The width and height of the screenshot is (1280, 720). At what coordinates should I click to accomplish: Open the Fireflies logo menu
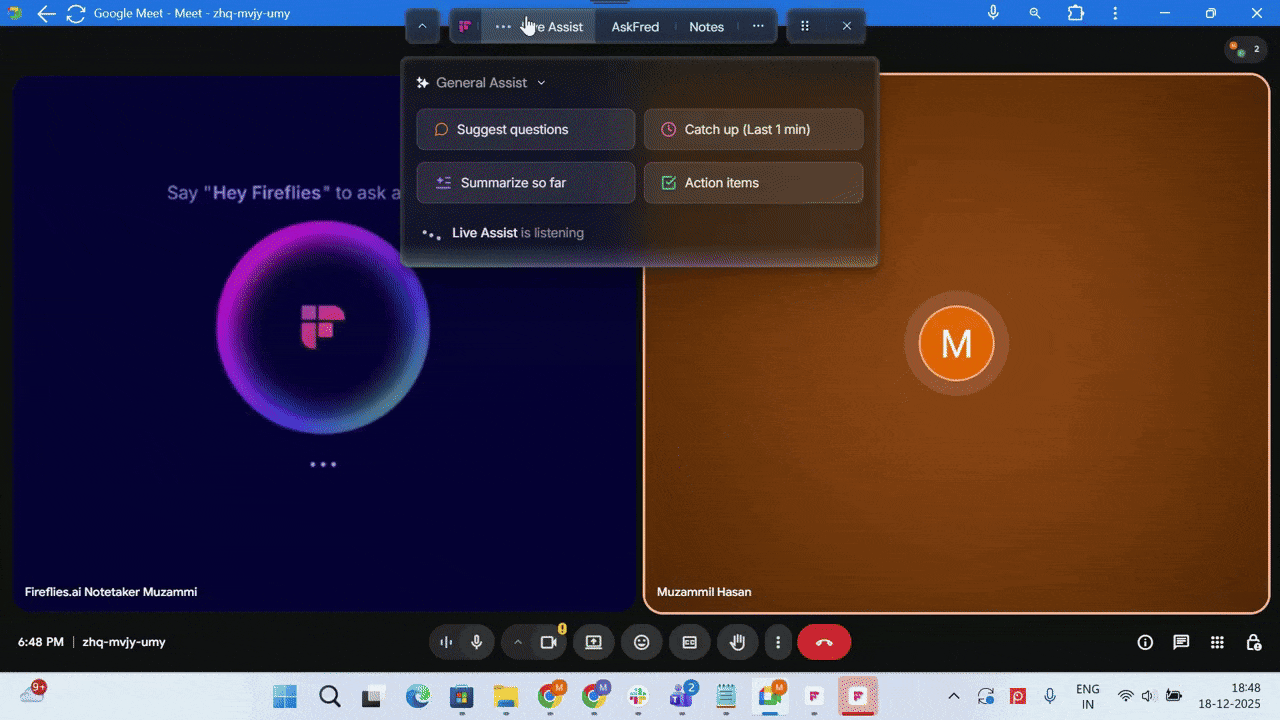pyautogui.click(x=464, y=26)
